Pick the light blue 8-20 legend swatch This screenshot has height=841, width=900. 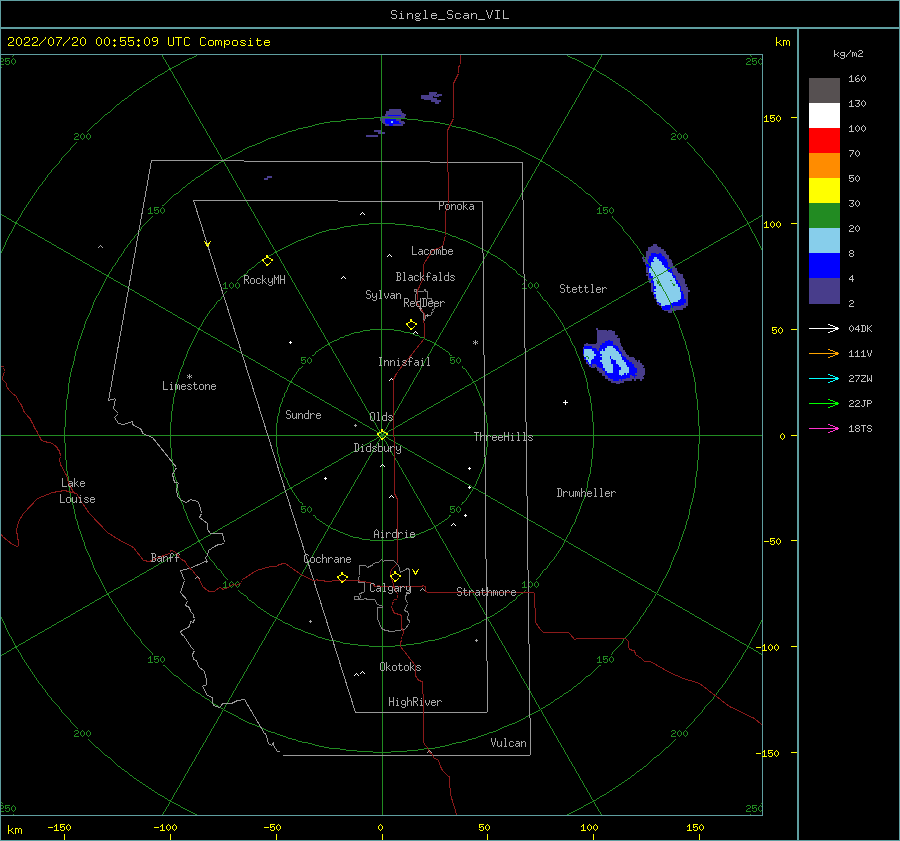[824, 241]
